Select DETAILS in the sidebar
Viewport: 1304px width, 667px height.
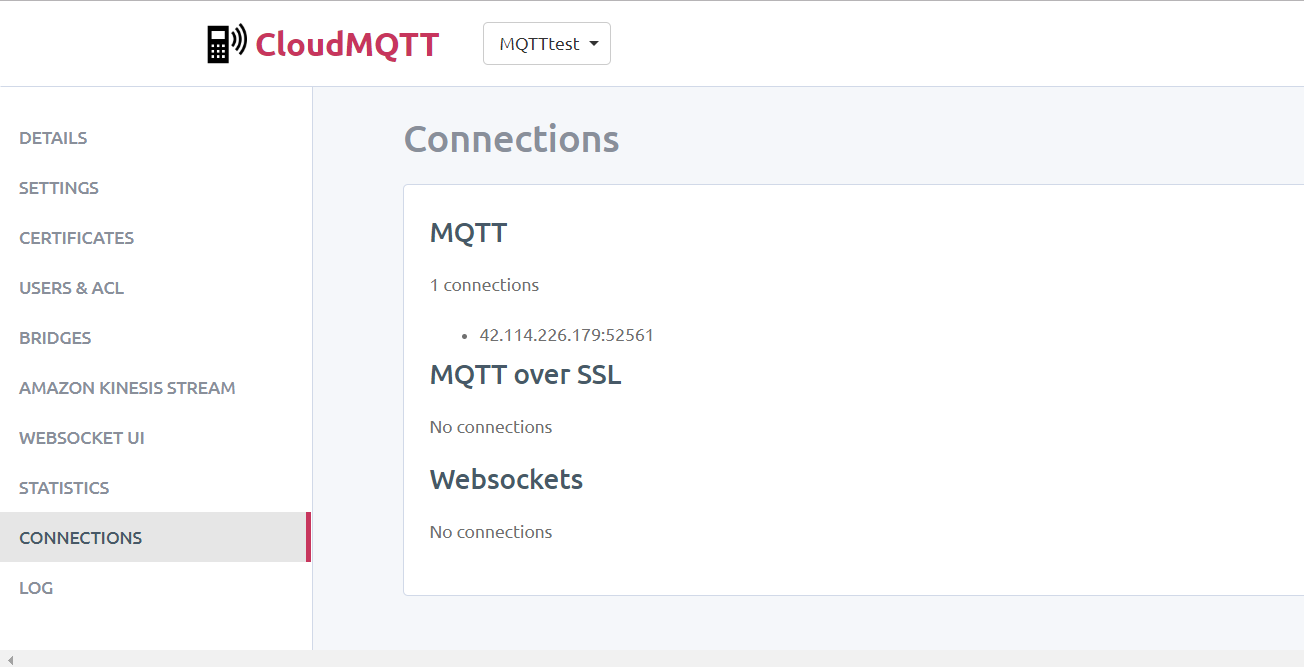pos(53,137)
